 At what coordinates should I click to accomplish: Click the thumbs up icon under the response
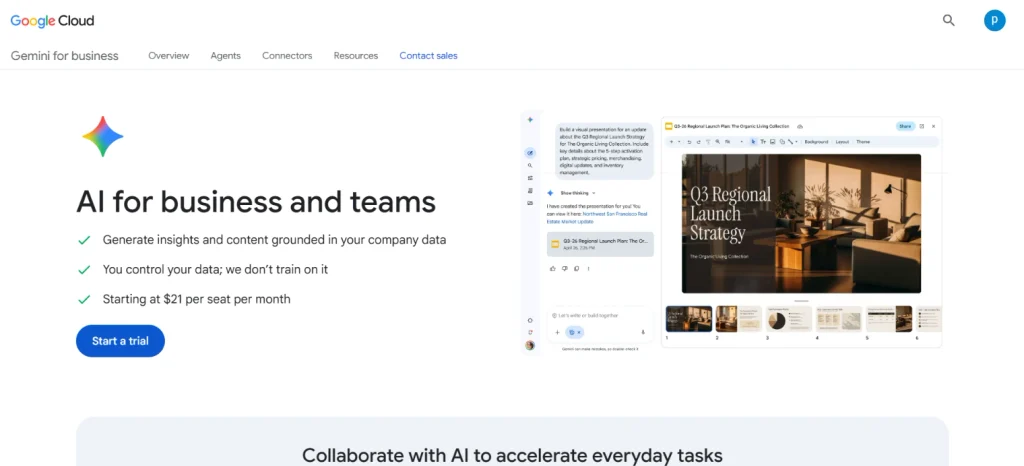[x=552, y=268]
